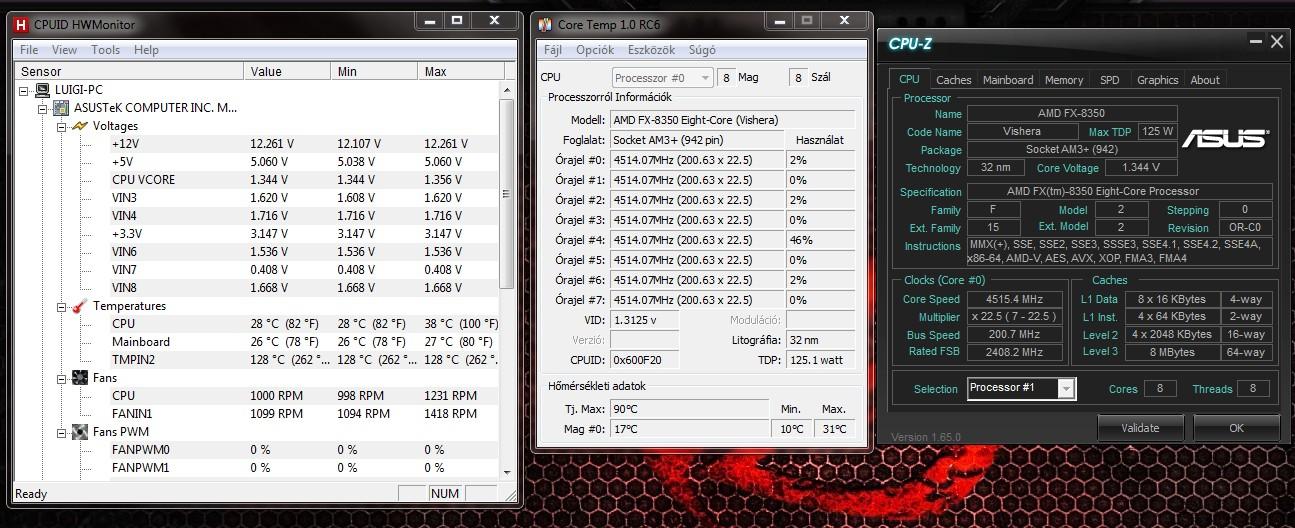Screen dimensions: 1295x528
Task: Minimize the CPU-Z window
Action: pos(1255,42)
